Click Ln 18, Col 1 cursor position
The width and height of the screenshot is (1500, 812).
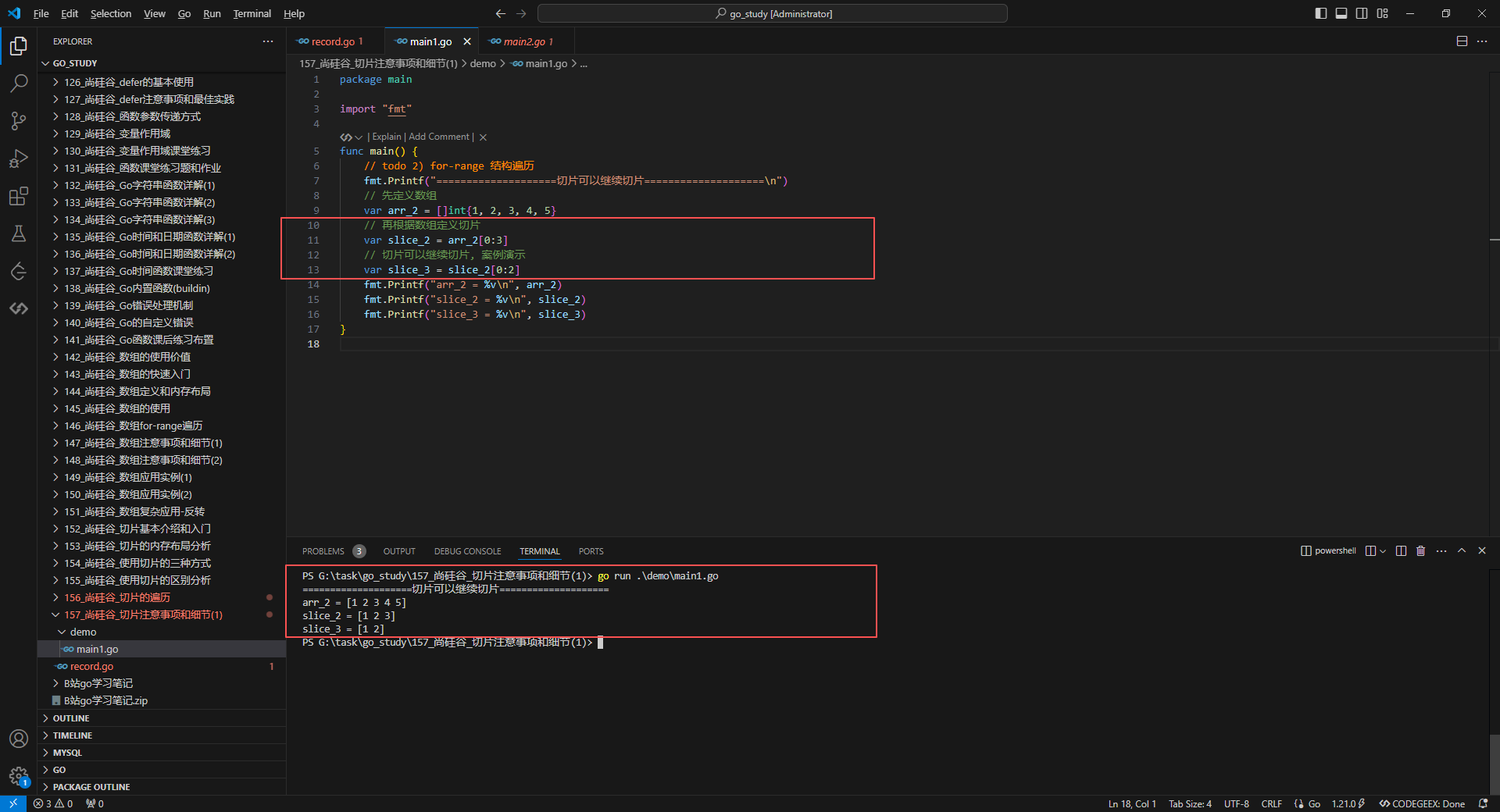1132,803
